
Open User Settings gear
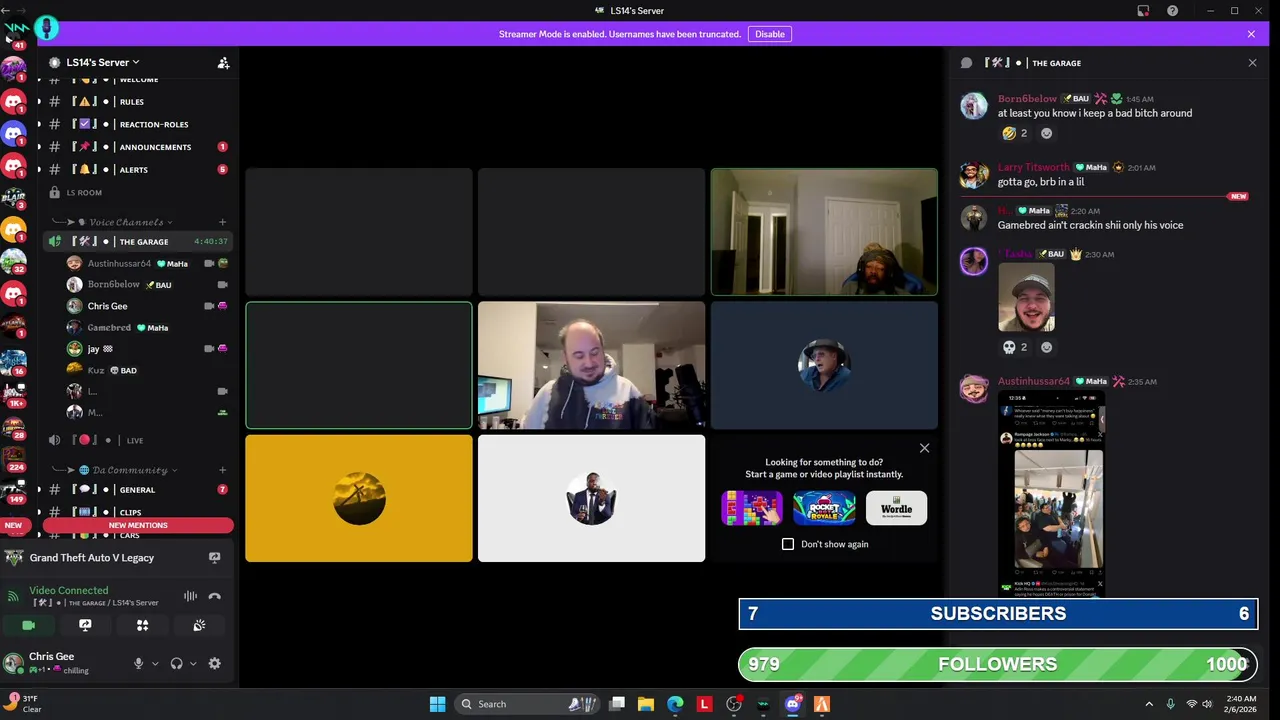214,663
